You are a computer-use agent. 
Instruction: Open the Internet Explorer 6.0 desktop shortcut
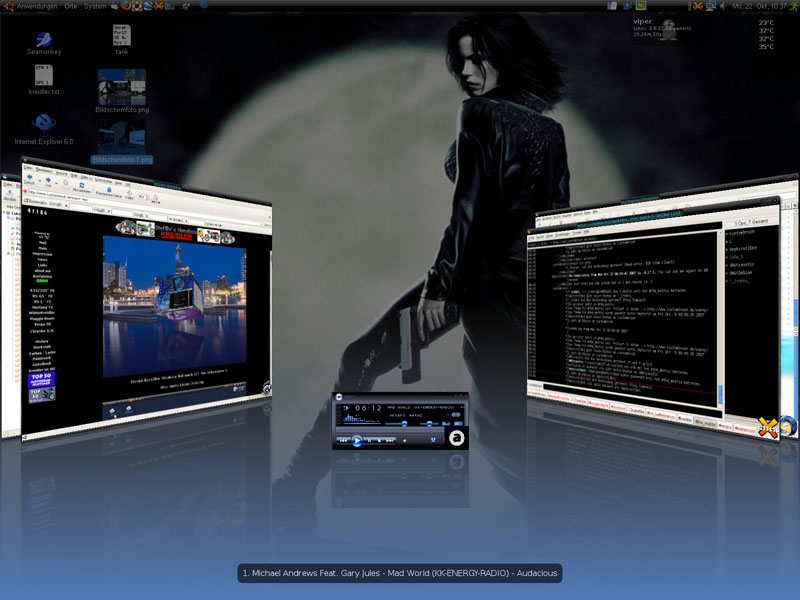click(x=44, y=125)
